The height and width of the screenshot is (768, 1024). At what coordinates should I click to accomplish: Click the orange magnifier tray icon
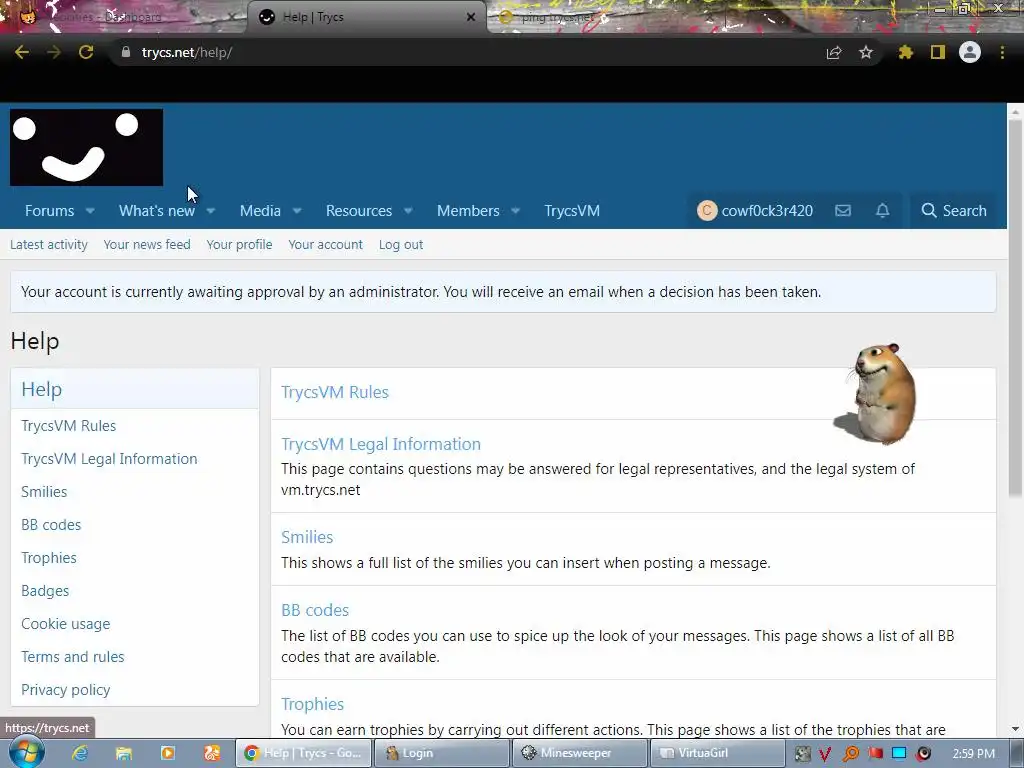point(850,754)
